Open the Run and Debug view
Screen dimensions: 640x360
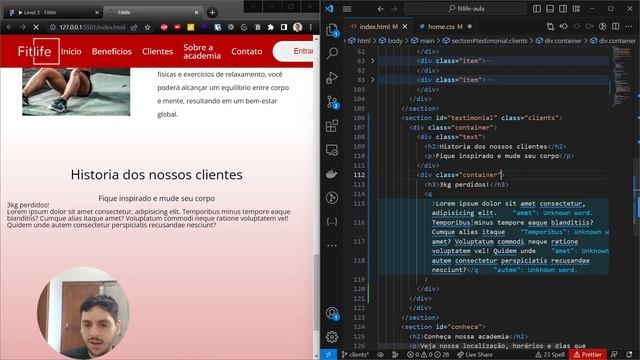332,77
